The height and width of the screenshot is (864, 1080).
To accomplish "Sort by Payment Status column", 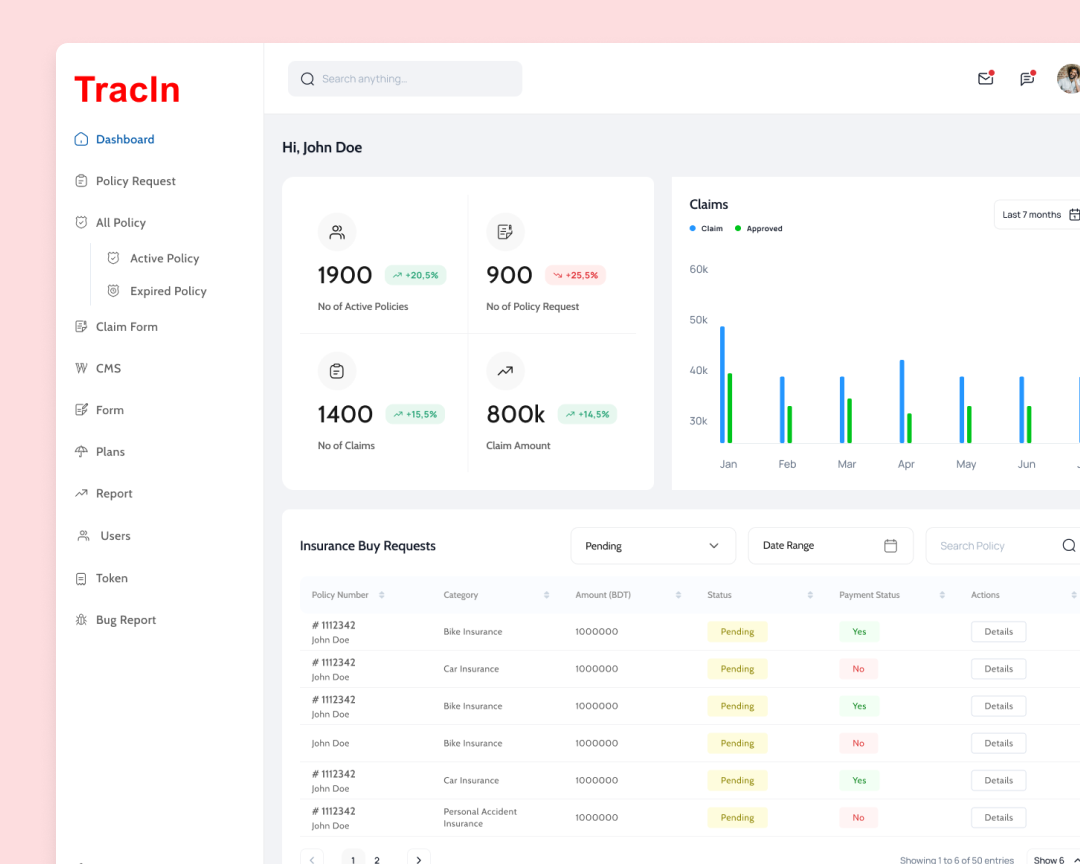I will [942, 595].
